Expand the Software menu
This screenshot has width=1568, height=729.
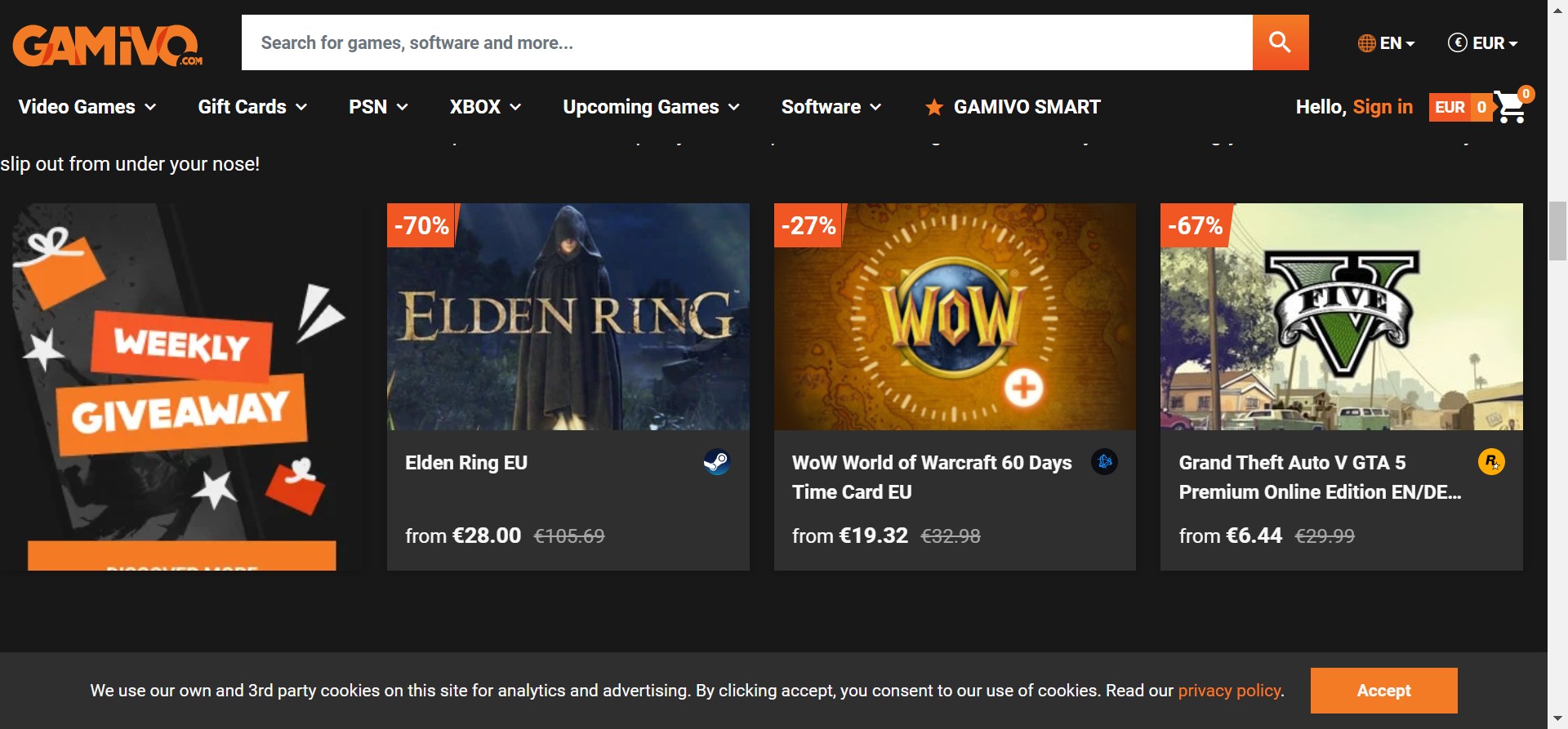point(831,107)
